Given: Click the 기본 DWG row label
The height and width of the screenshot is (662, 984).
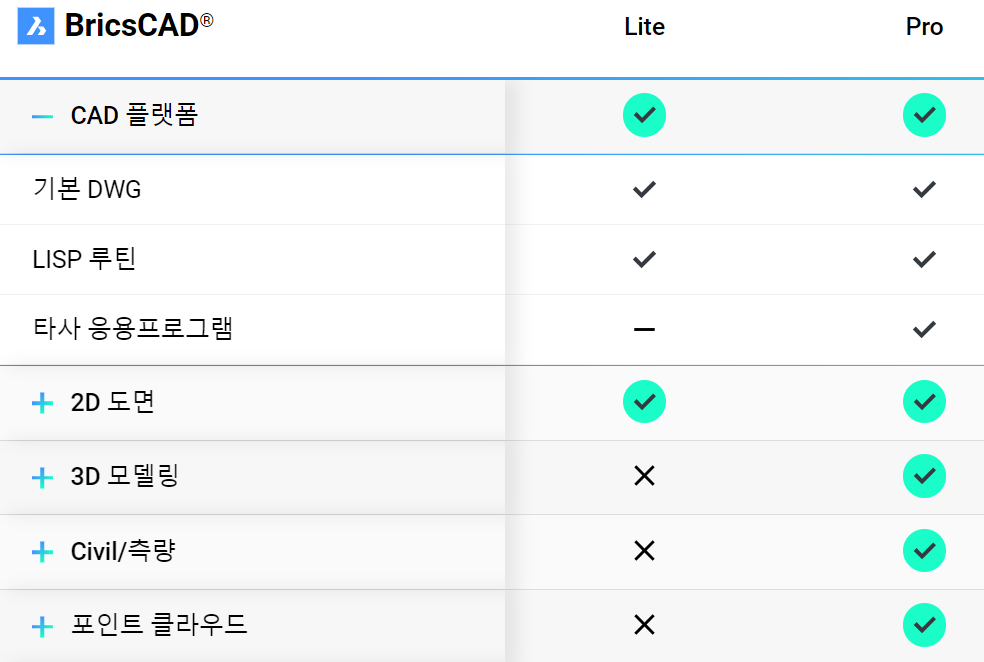Looking at the screenshot, I should 87,189.
